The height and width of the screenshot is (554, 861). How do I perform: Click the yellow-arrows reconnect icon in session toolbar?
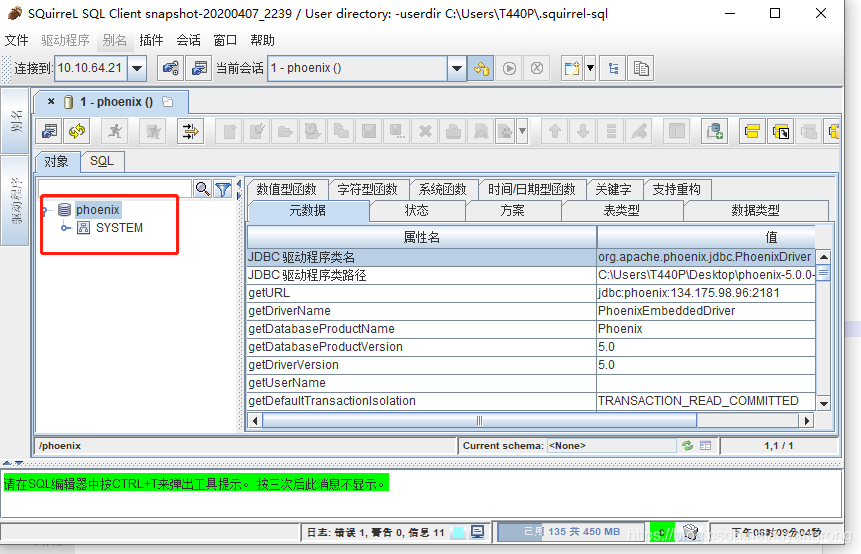click(77, 131)
